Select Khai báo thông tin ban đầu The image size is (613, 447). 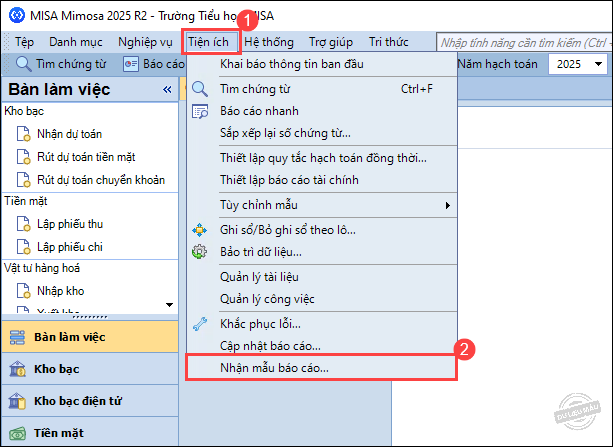pyautogui.click(x=322, y=64)
